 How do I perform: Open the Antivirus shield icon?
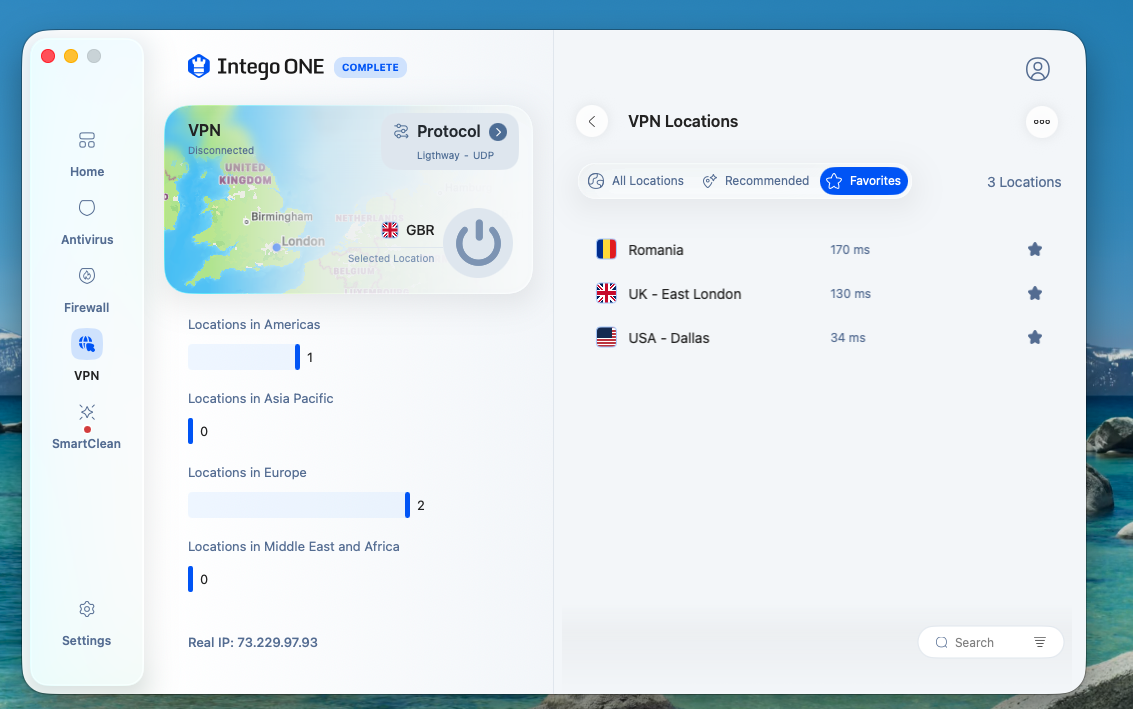click(87, 208)
